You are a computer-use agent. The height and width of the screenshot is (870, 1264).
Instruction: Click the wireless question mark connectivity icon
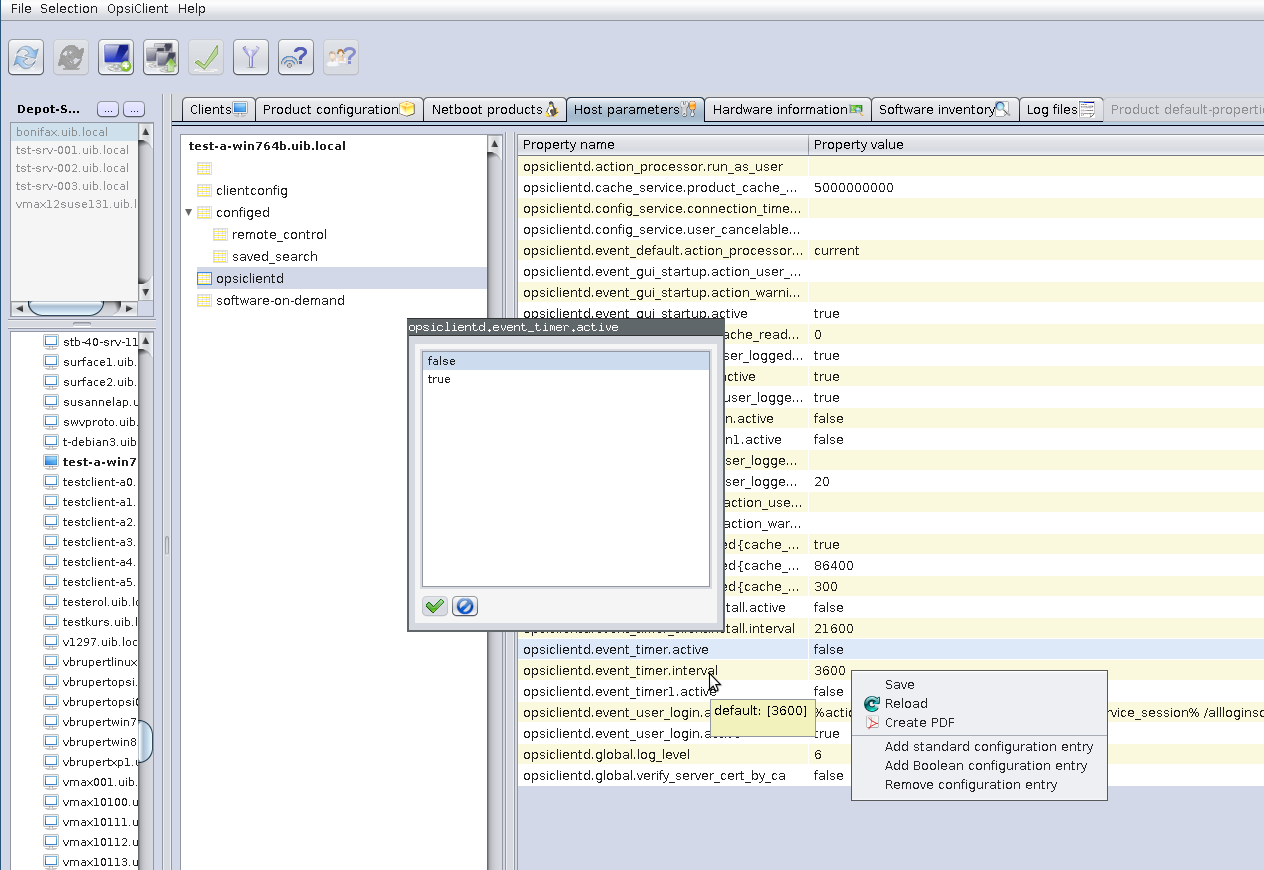coord(296,57)
